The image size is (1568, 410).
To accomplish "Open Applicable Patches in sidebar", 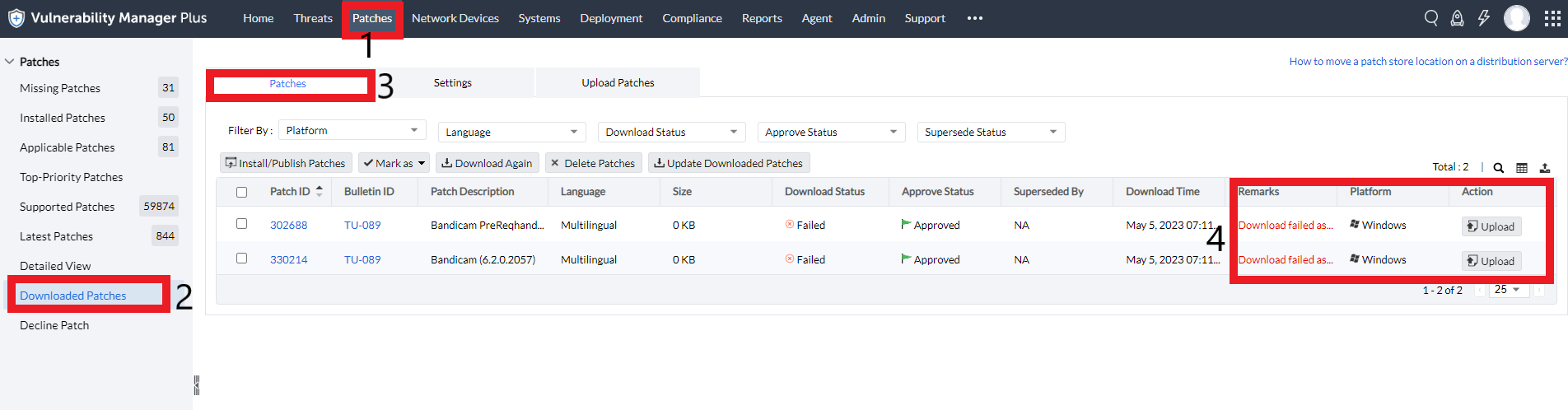I will pyautogui.click(x=68, y=147).
